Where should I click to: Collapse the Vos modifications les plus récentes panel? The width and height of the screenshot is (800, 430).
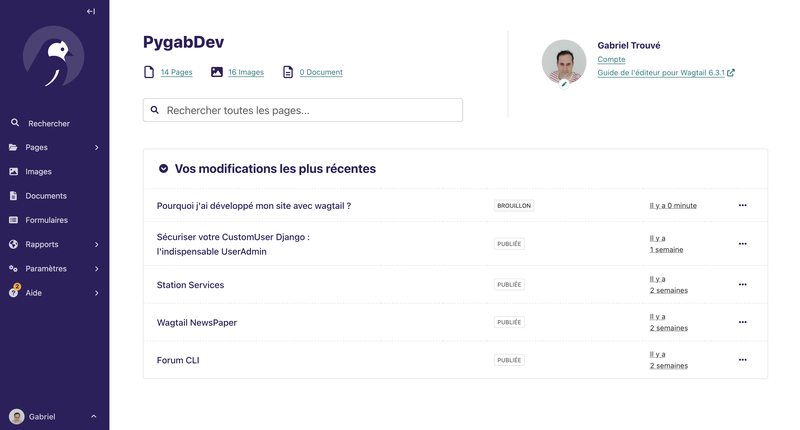coord(163,168)
